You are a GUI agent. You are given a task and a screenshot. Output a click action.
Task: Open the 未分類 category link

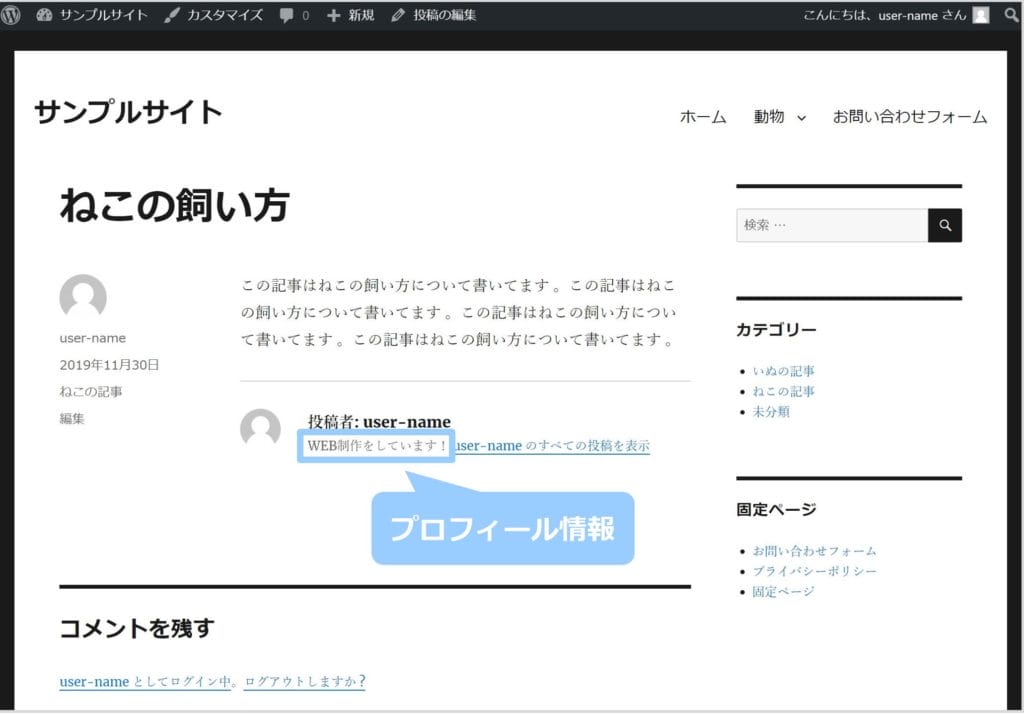(x=771, y=411)
